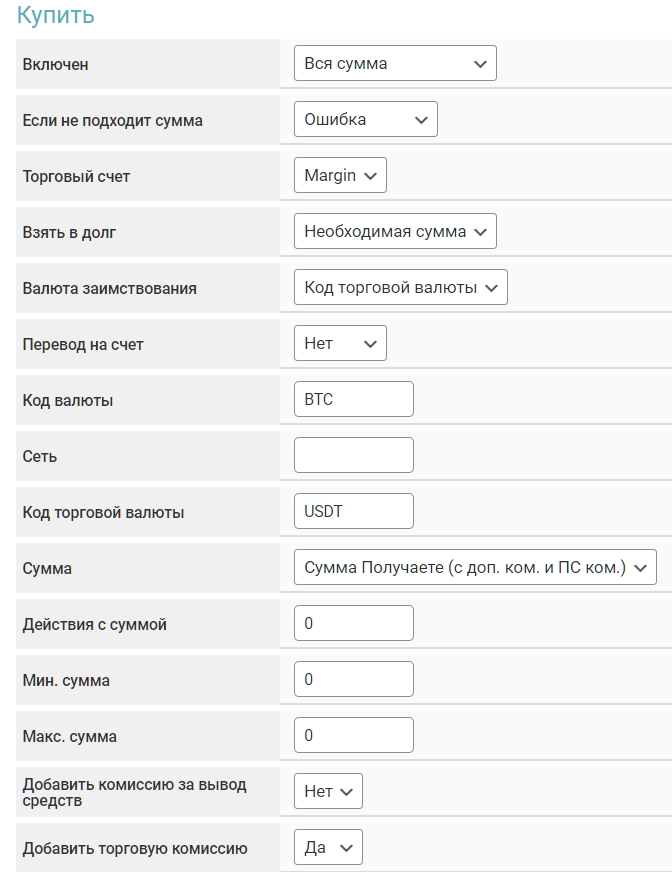Click the input field containing USDT
Image resolution: width=672 pixels, height=872 pixels.
click(353, 512)
